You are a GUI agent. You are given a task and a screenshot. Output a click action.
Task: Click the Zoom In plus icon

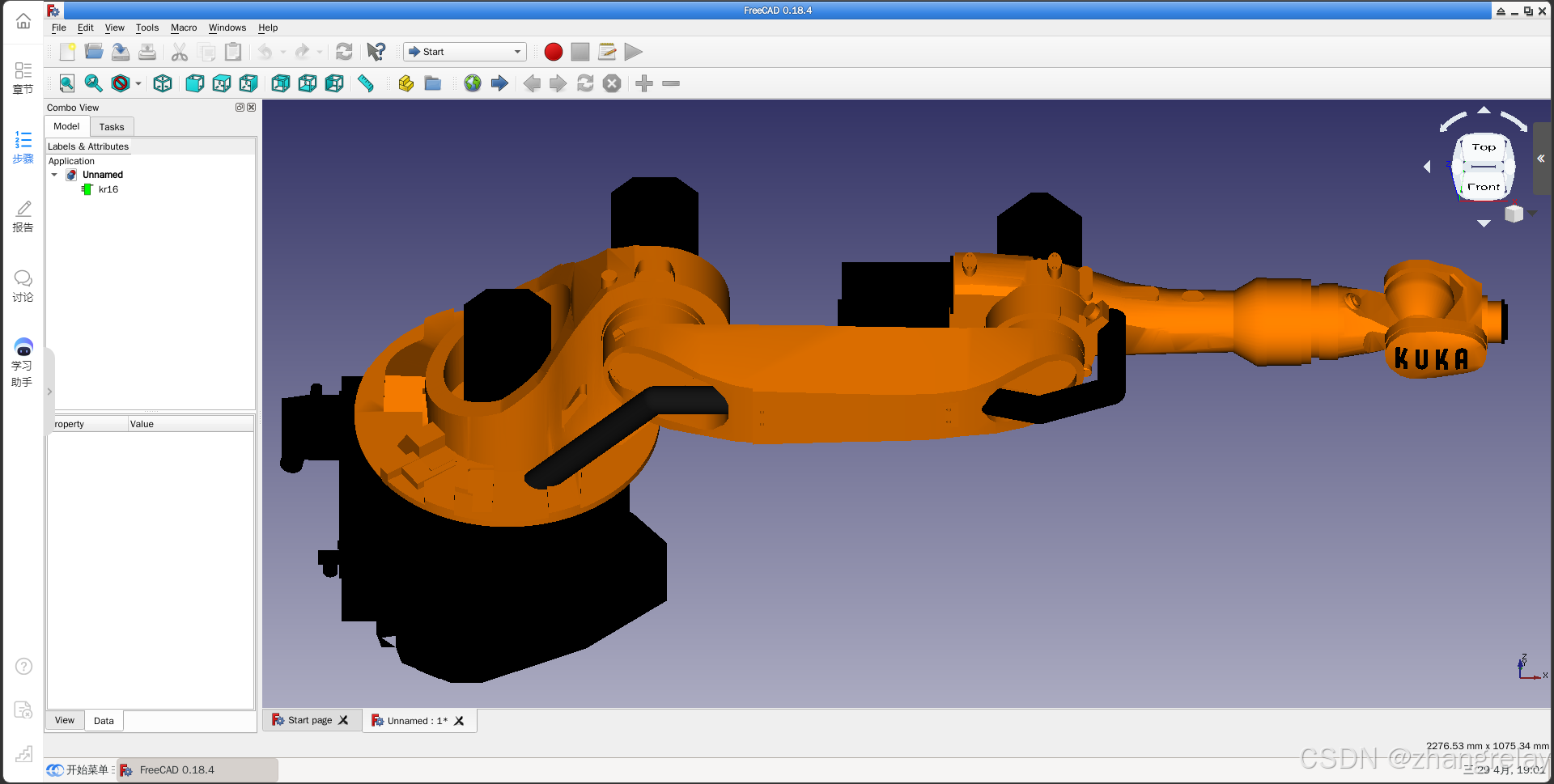pyautogui.click(x=644, y=83)
